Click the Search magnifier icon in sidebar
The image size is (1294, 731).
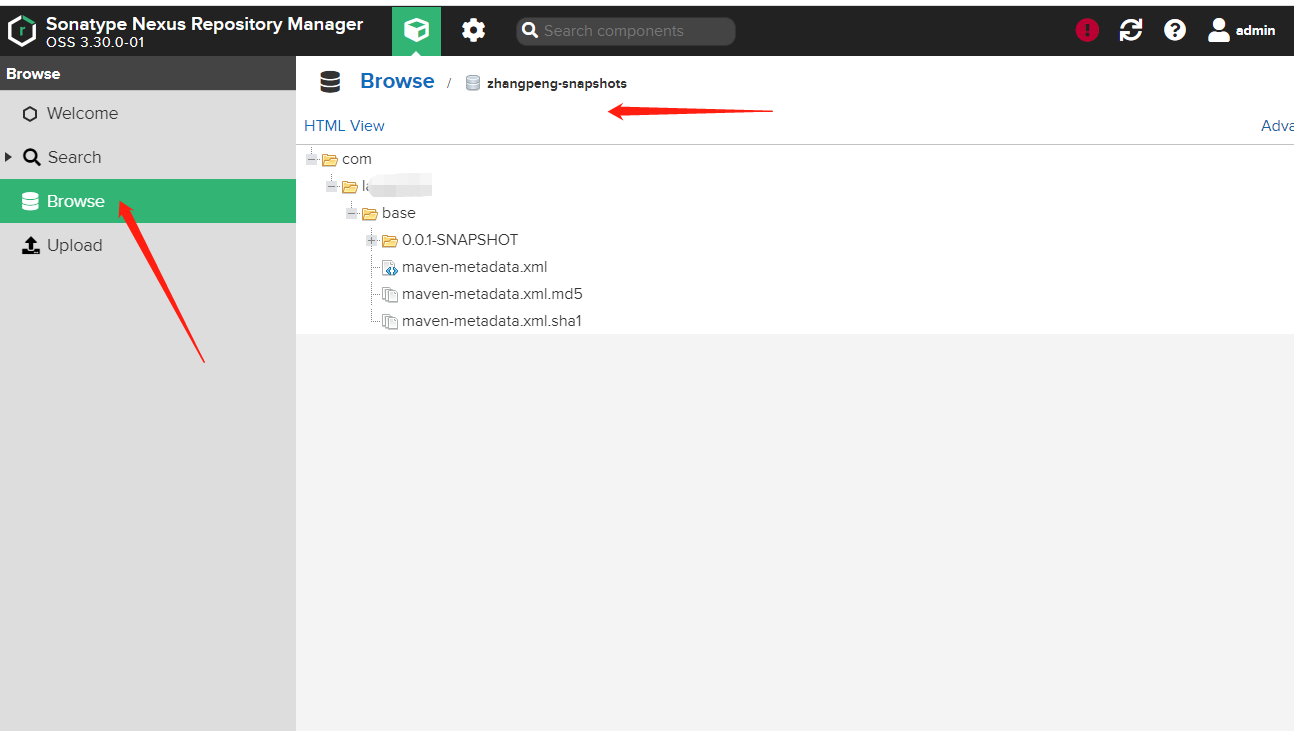[x=32, y=158]
